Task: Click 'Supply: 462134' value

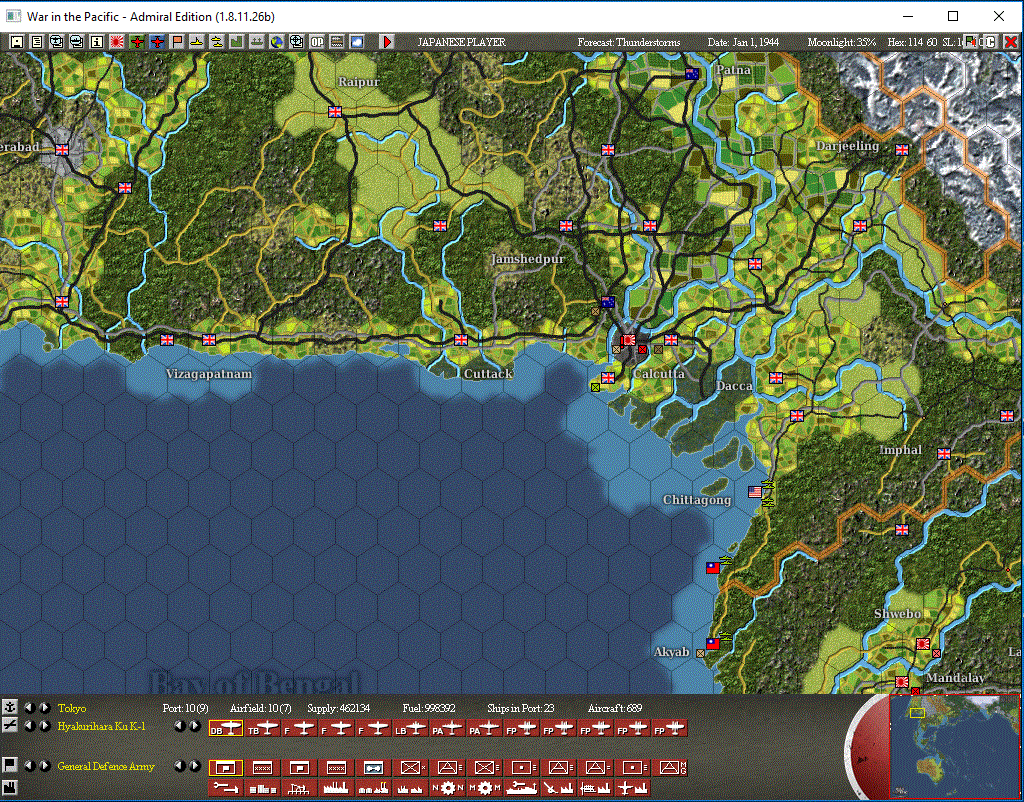Action: (x=338, y=708)
